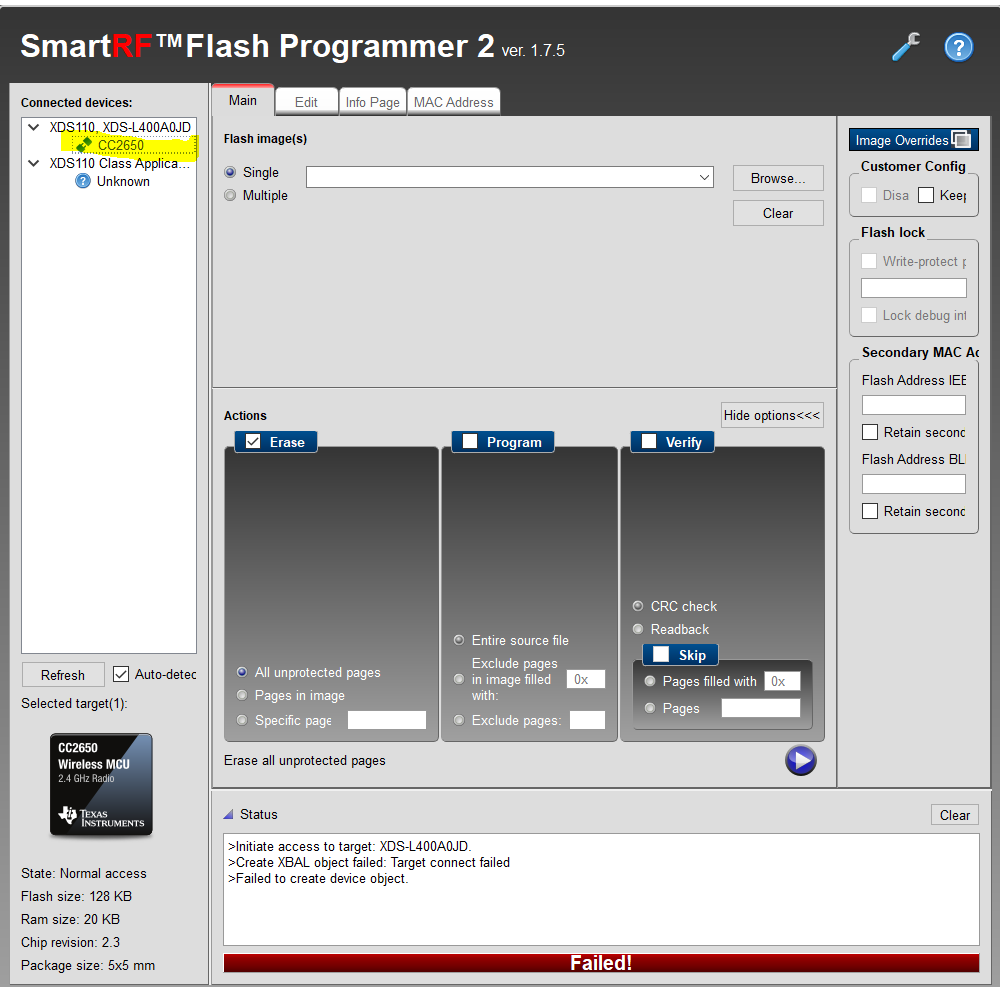The height and width of the screenshot is (987, 1000).
Task: Select Readback verify option
Action: click(x=638, y=629)
